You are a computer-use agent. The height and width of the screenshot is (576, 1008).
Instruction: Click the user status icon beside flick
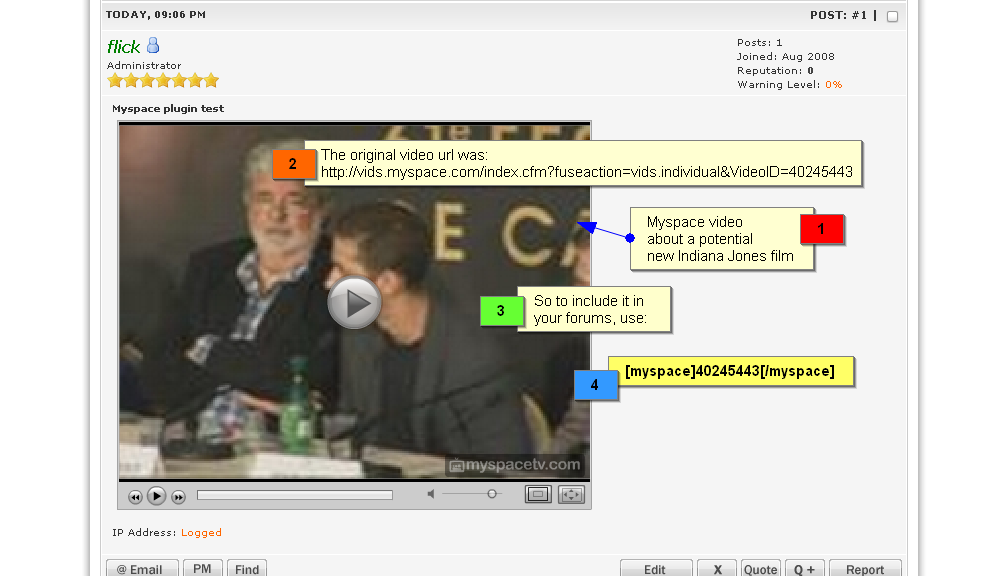153,45
